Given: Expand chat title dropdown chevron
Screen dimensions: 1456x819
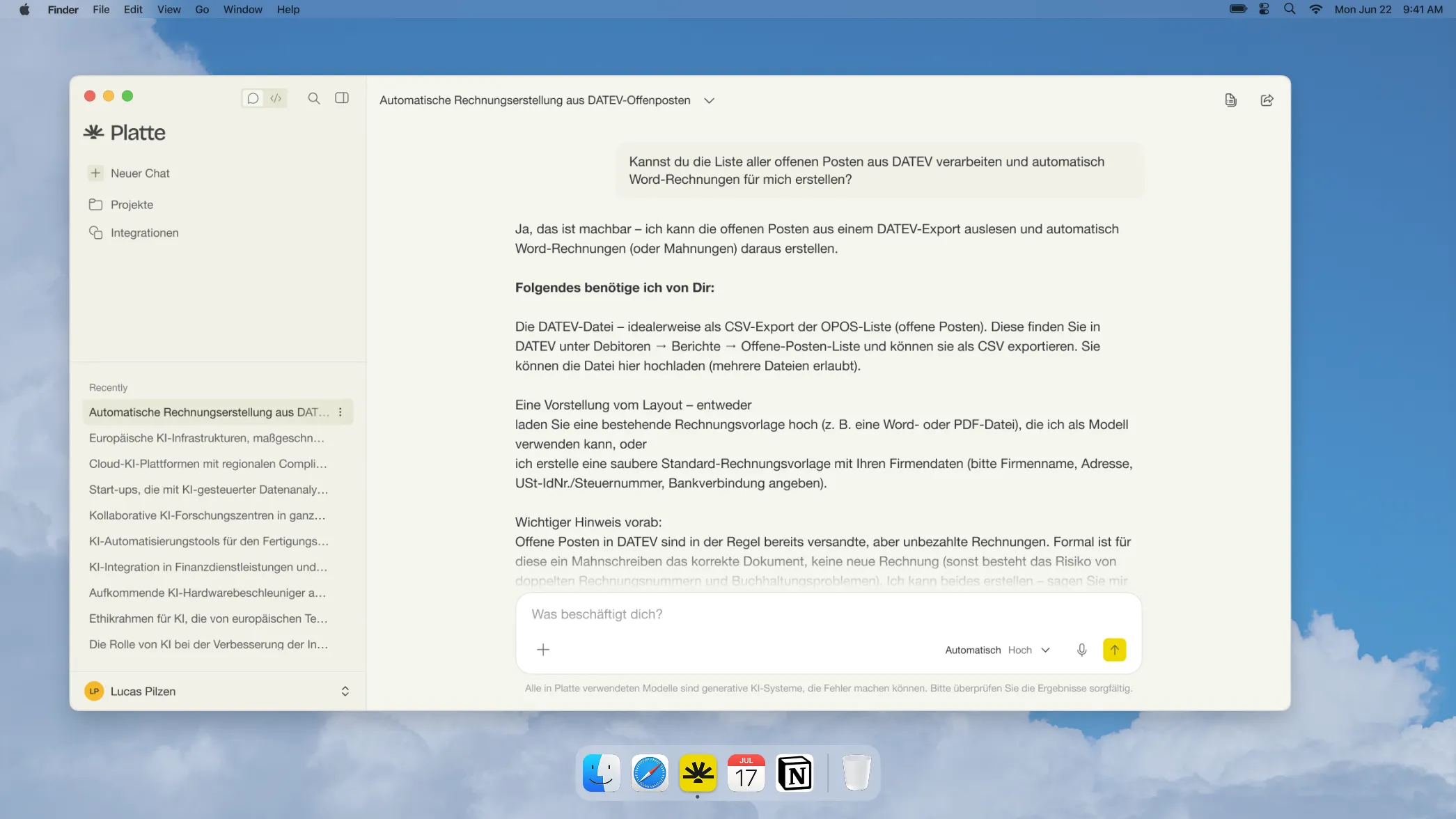Looking at the screenshot, I should point(709,101).
